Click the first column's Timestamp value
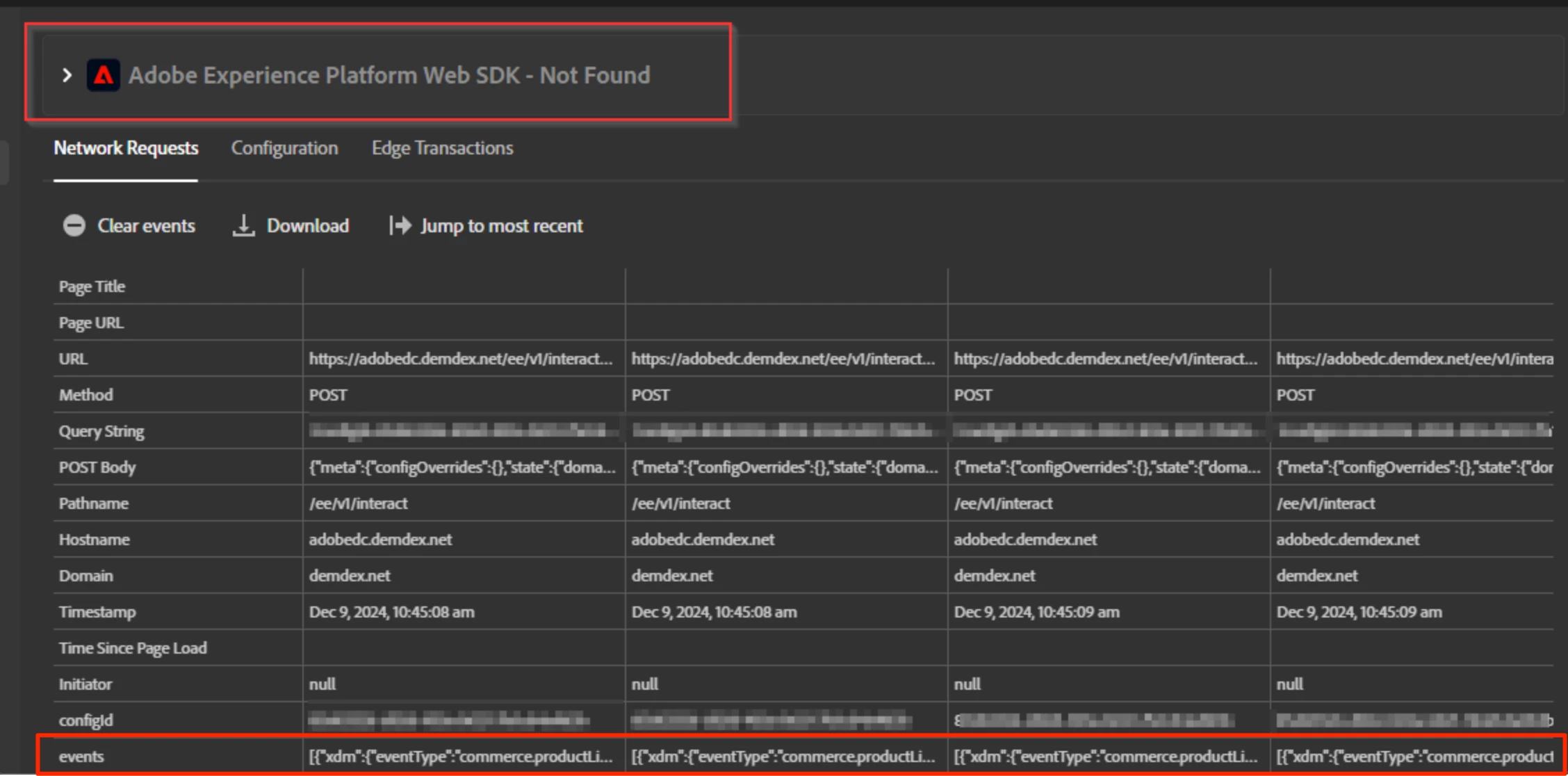 pyautogui.click(x=391, y=612)
